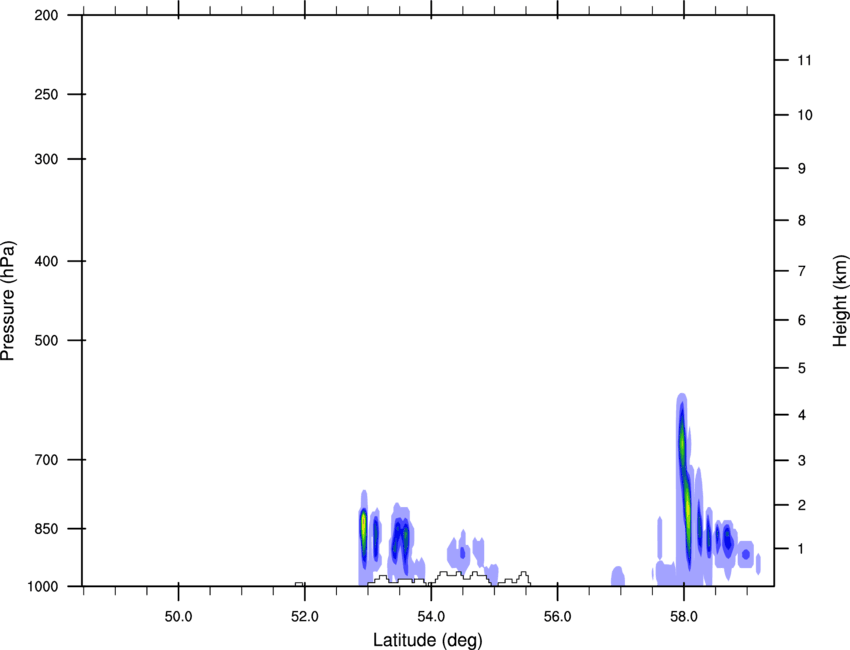Click the 'Latitude (deg)' axis title
Image resolution: width=850 pixels, height=650 pixels.
[x=427, y=640]
